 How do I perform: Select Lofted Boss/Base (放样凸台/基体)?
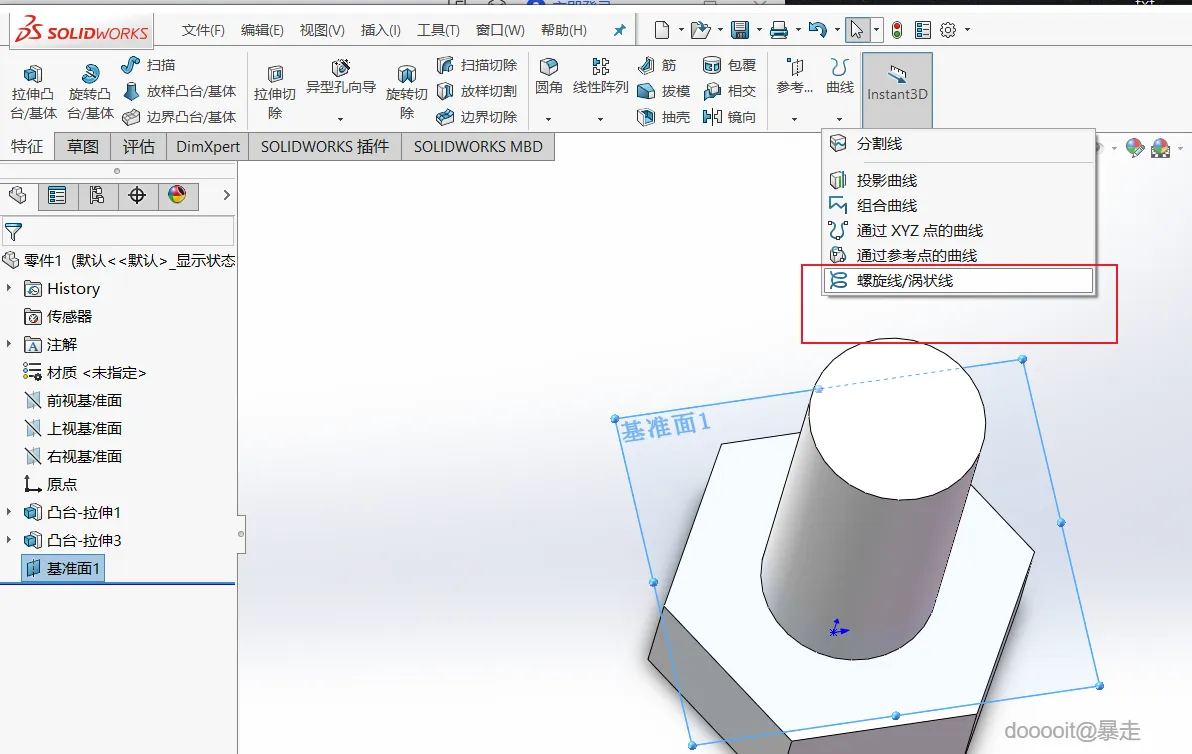pyautogui.click(x=179, y=91)
